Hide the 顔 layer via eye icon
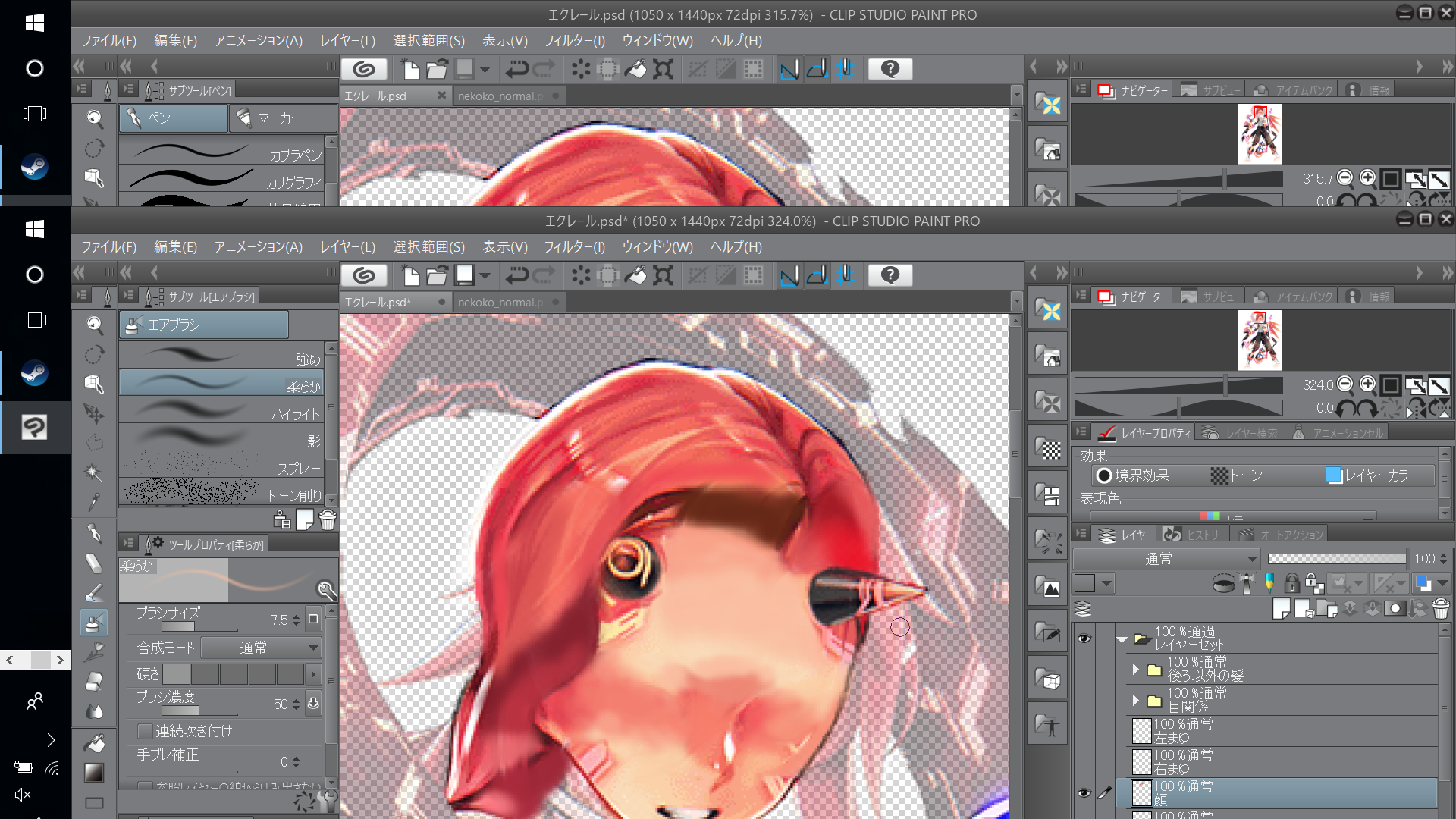Image resolution: width=1456 pixels, height=819 pixels. (x=1084, y=793)
